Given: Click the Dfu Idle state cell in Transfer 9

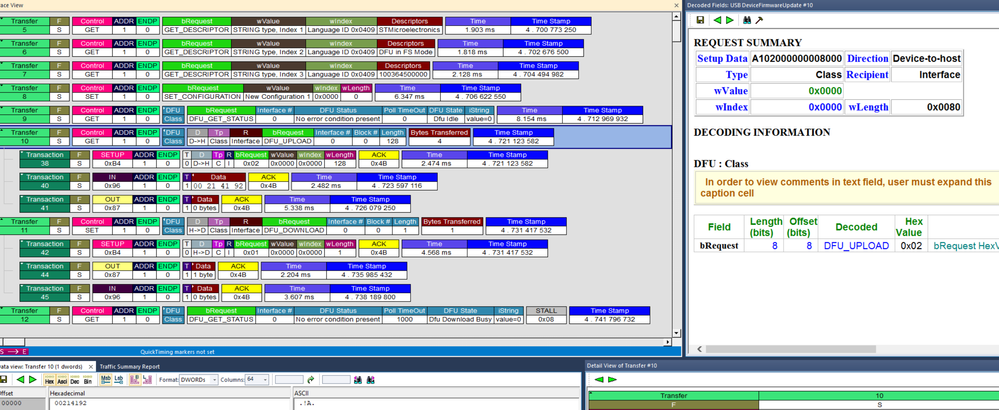Looking at the screenshot, I should pyautogui.click(x=445, y=119).
